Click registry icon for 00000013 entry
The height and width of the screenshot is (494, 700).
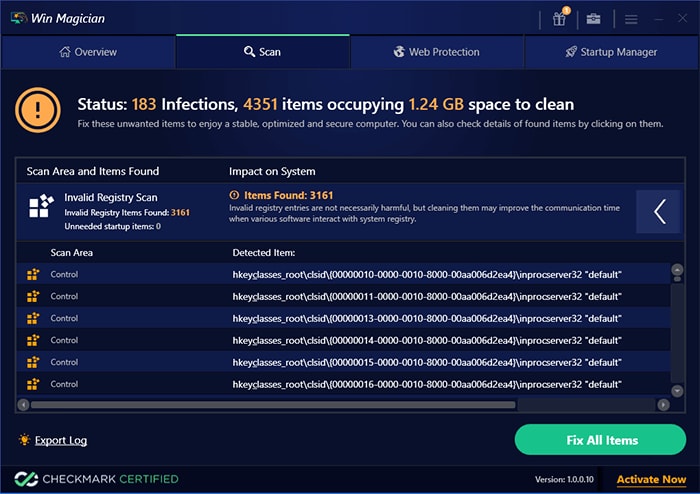[x=33, y=318]
